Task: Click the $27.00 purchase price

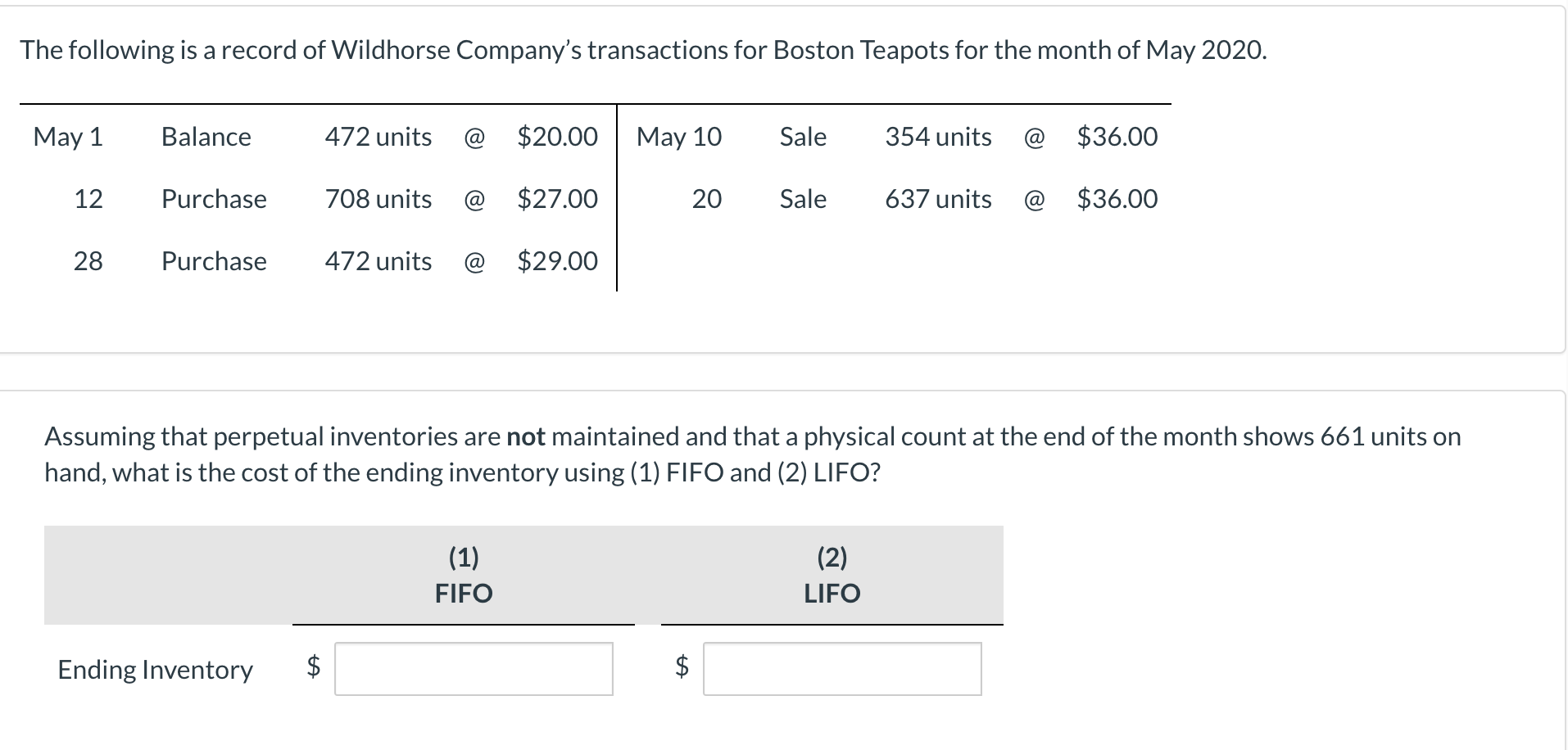Action: click(x=557, y=199)
